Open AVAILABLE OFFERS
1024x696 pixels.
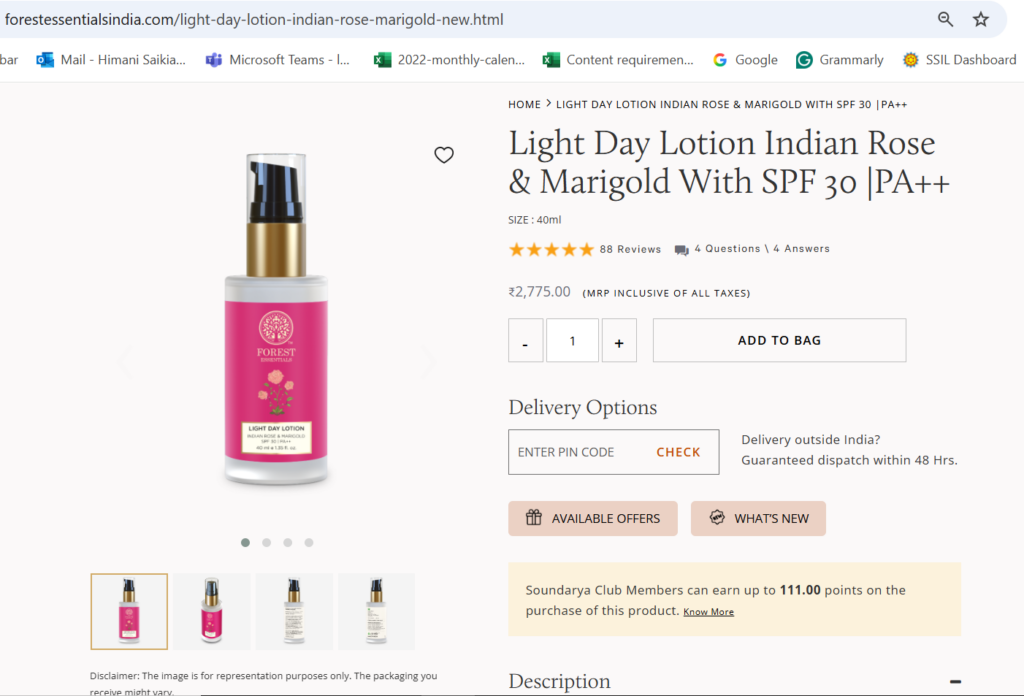593,518
